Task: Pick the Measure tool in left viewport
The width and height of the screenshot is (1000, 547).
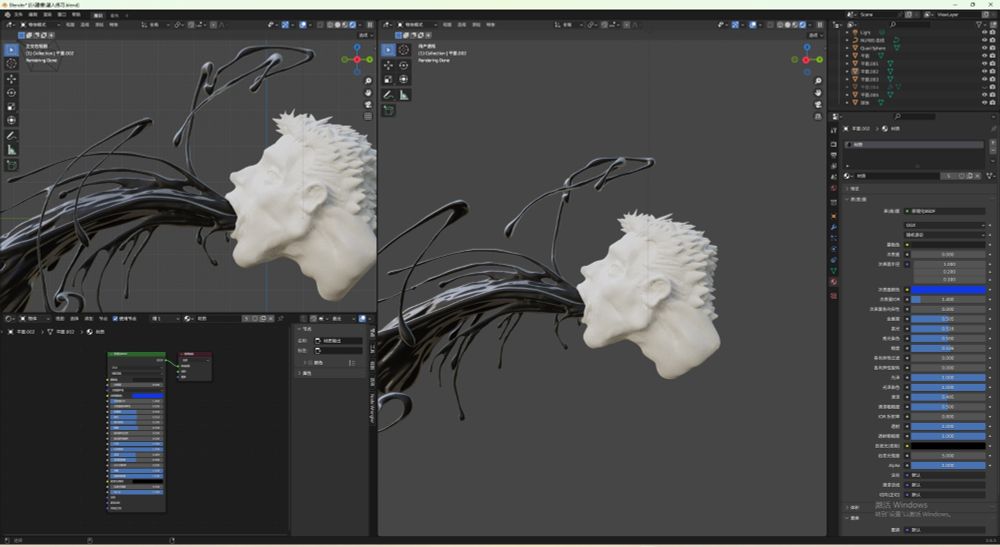Action: [12, 149]
